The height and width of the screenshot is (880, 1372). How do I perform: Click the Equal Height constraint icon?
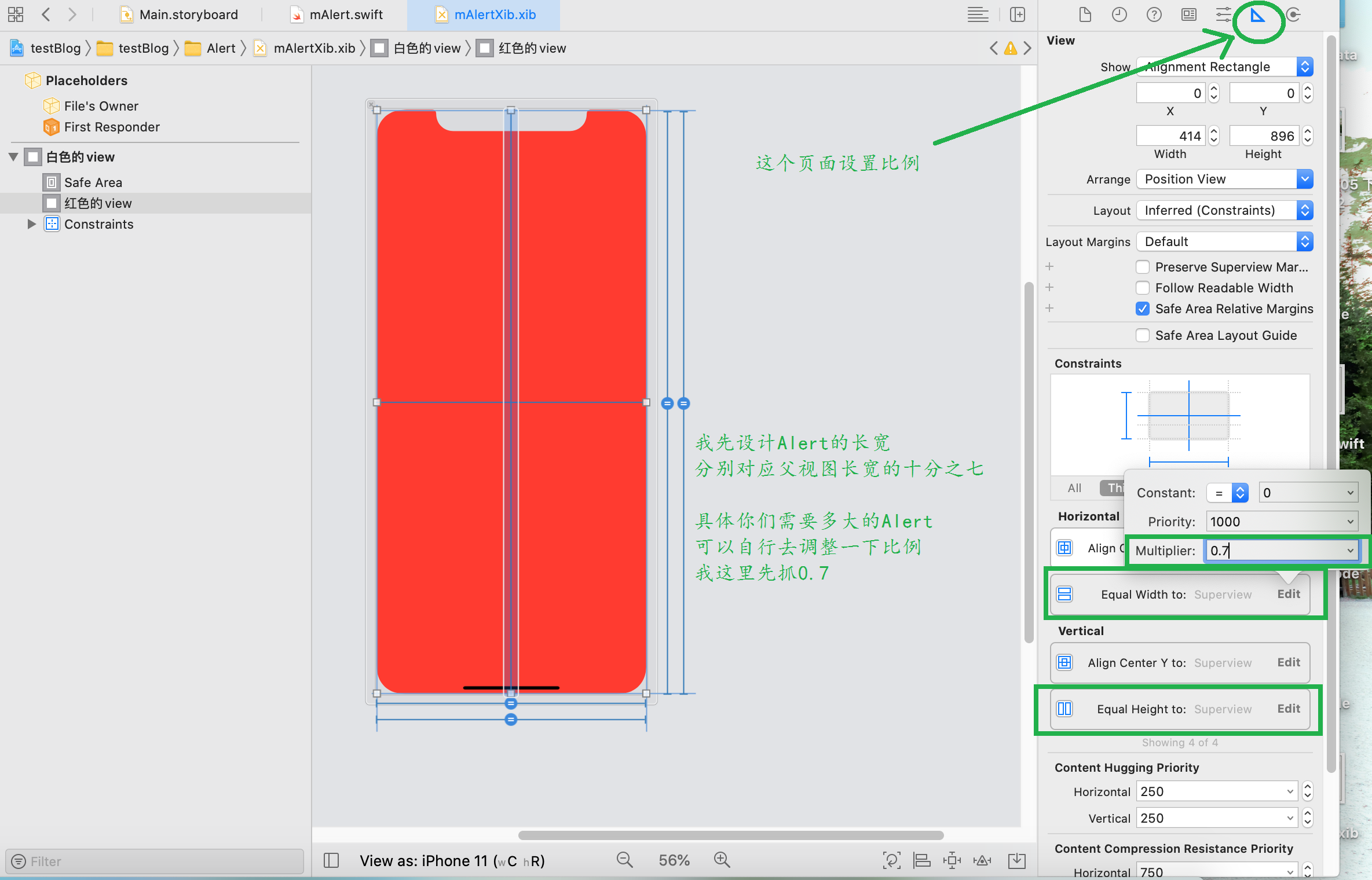1064,709
